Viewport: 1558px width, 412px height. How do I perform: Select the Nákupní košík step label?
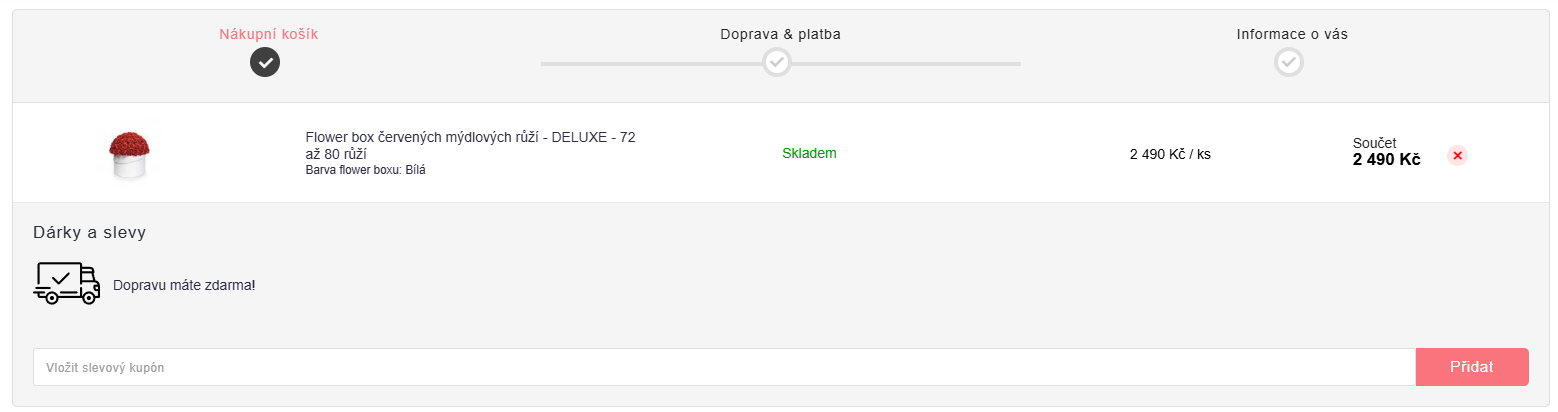pos(269,34)
